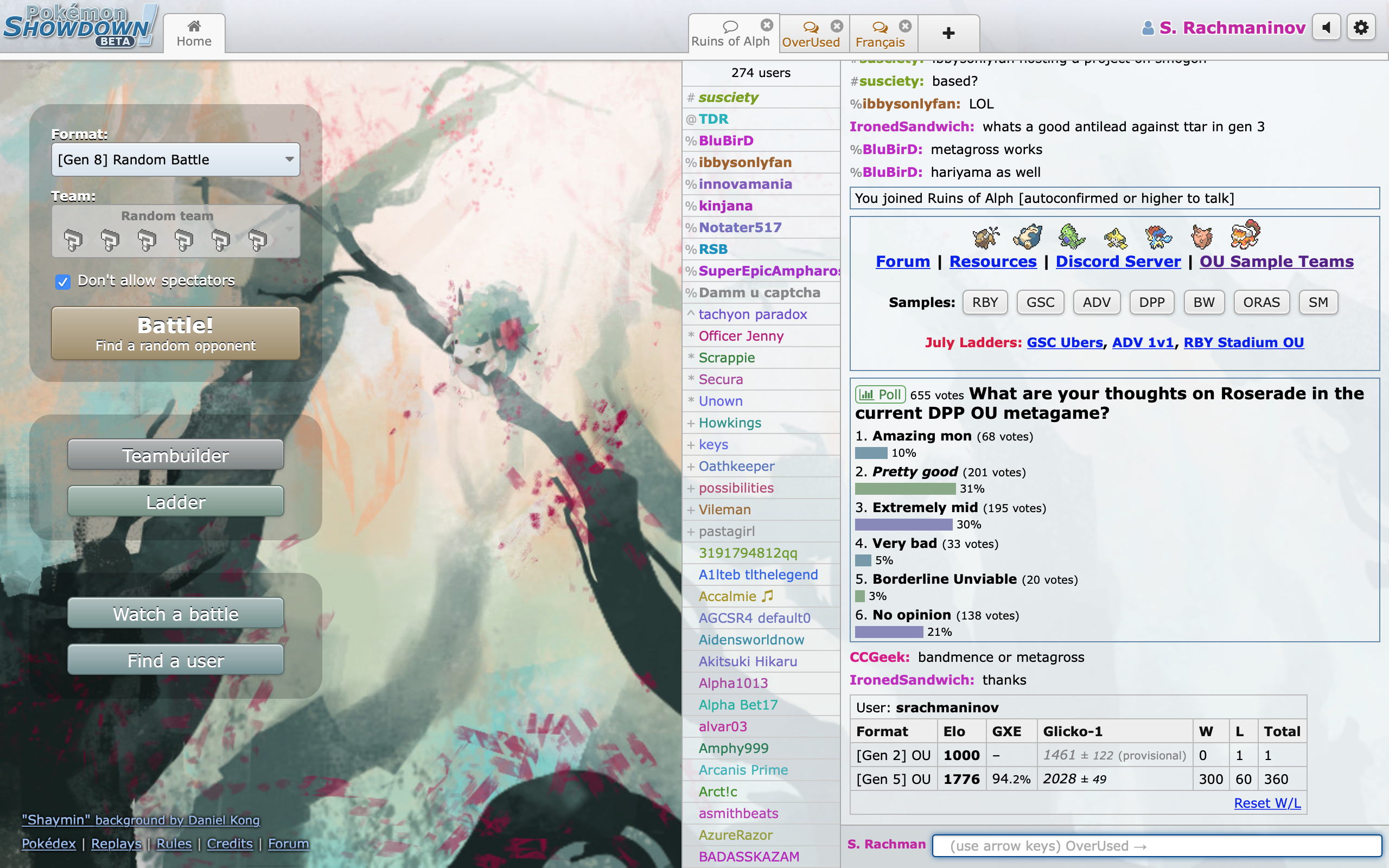The width and height of the screenshot is (1389, 868).
Task: Open the ADV sample teams
Action: [x=1096, y=303]
